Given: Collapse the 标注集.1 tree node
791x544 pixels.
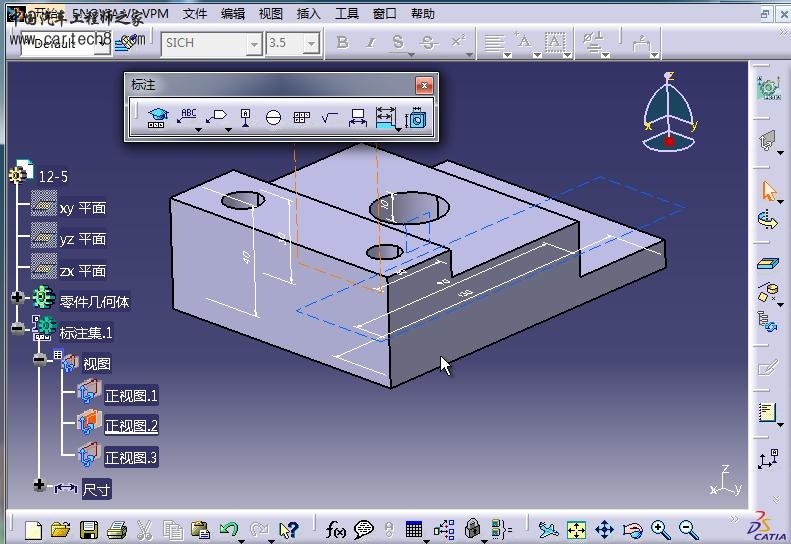Looking at the screenshot, I should pyautogui.click(x=17, y=329).
